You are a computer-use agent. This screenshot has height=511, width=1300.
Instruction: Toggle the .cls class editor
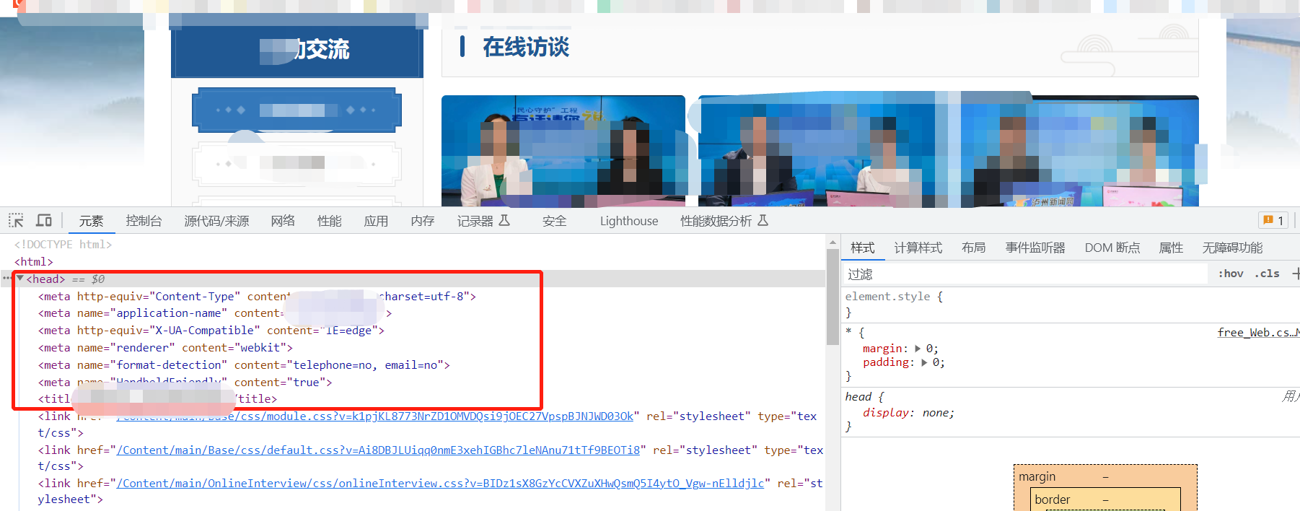point(1267,273)
